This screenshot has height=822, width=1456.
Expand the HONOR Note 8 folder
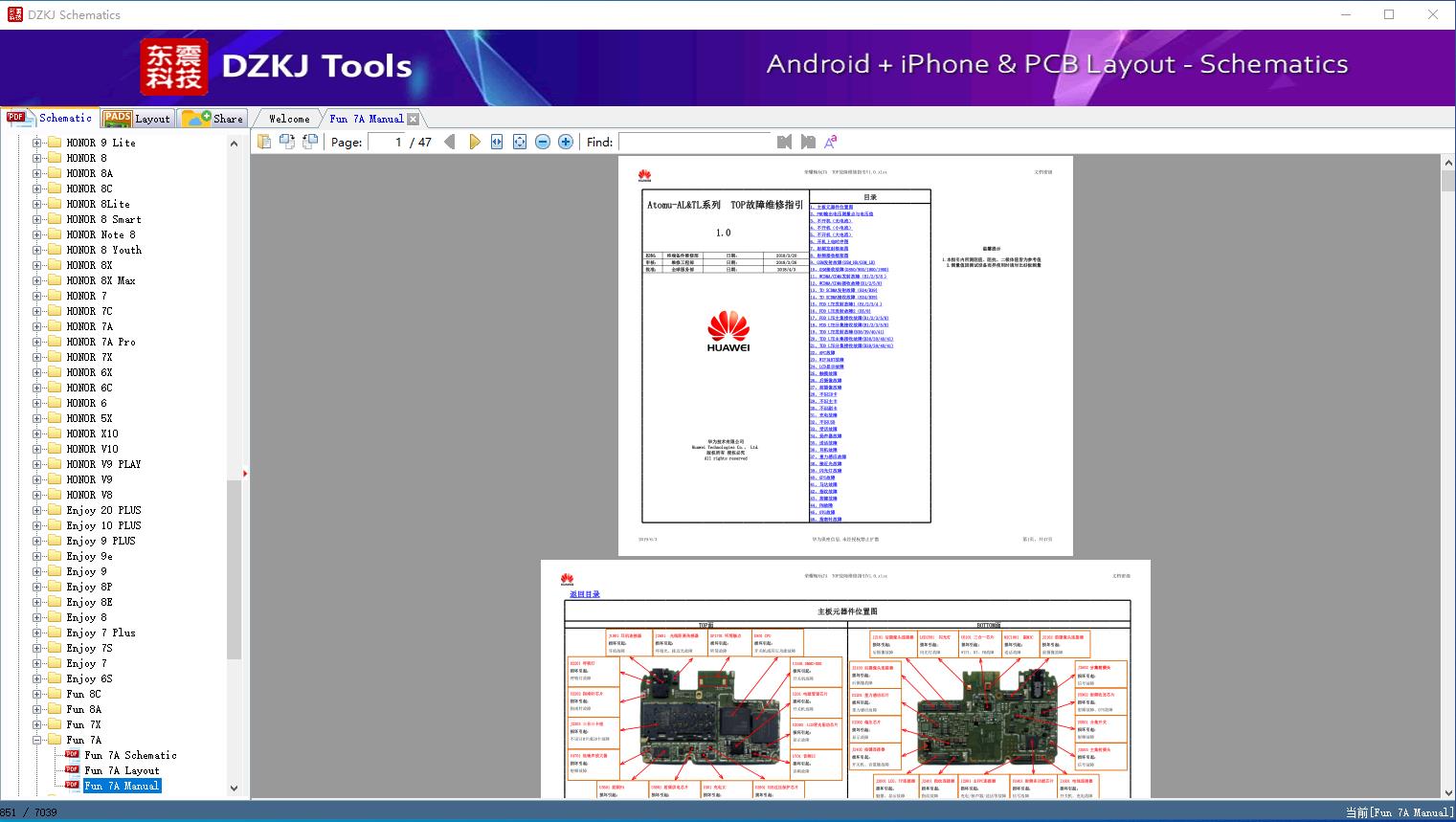(37, 234)
